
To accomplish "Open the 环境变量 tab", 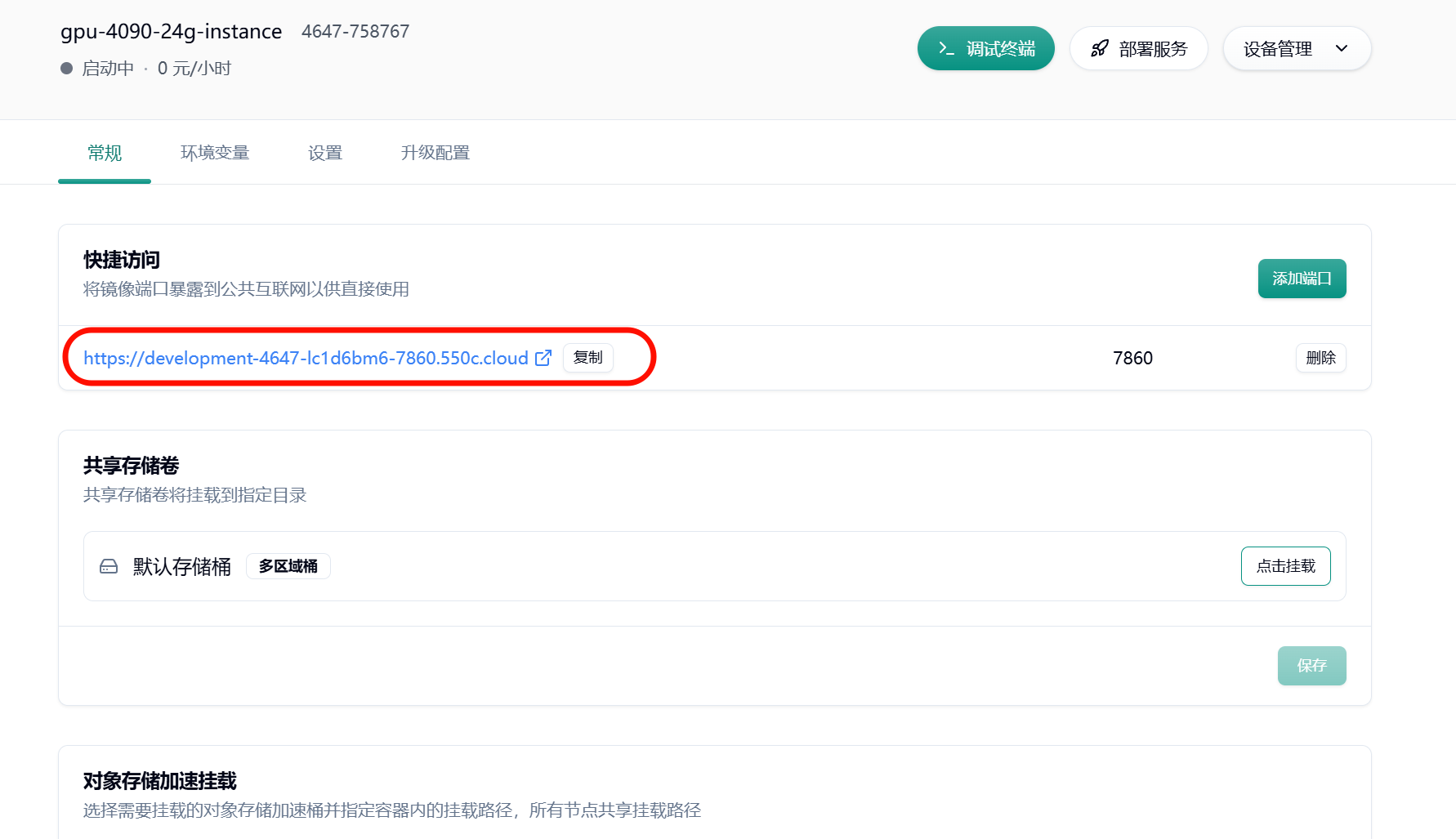I will [x=215, y=153].
